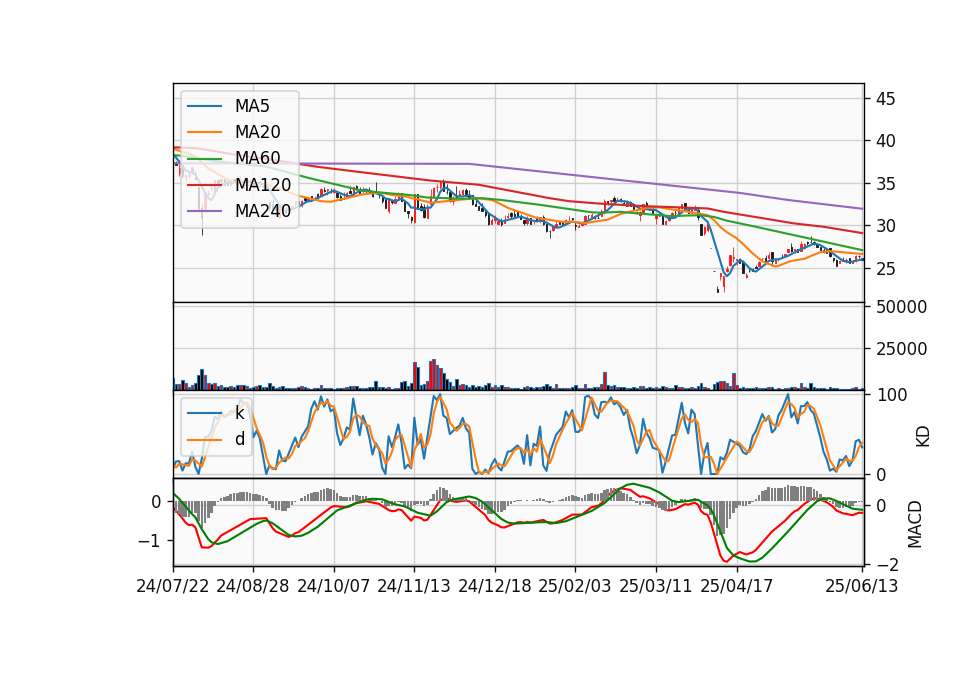Click the price axis value 30

coord(885,227)
